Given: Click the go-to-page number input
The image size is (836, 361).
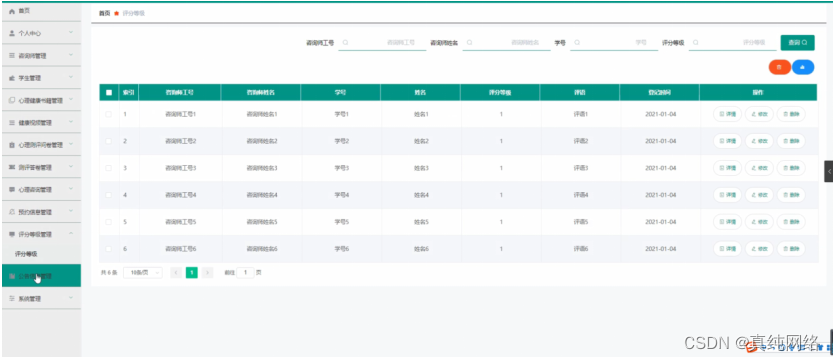Looking at the screenshot, I should click(x=245, y=272).
